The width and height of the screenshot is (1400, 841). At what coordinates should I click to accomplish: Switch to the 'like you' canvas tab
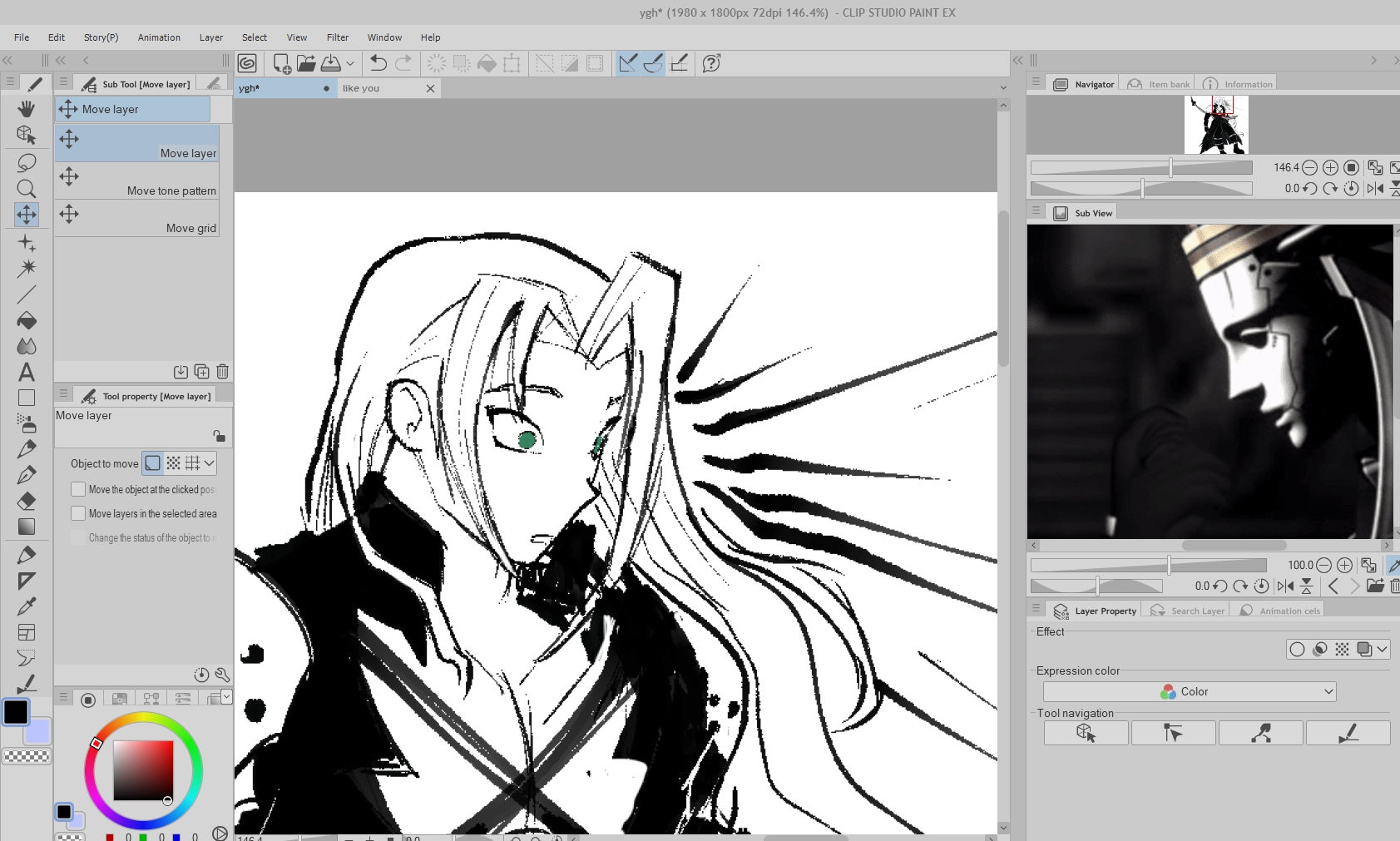(x=361, y=88)
